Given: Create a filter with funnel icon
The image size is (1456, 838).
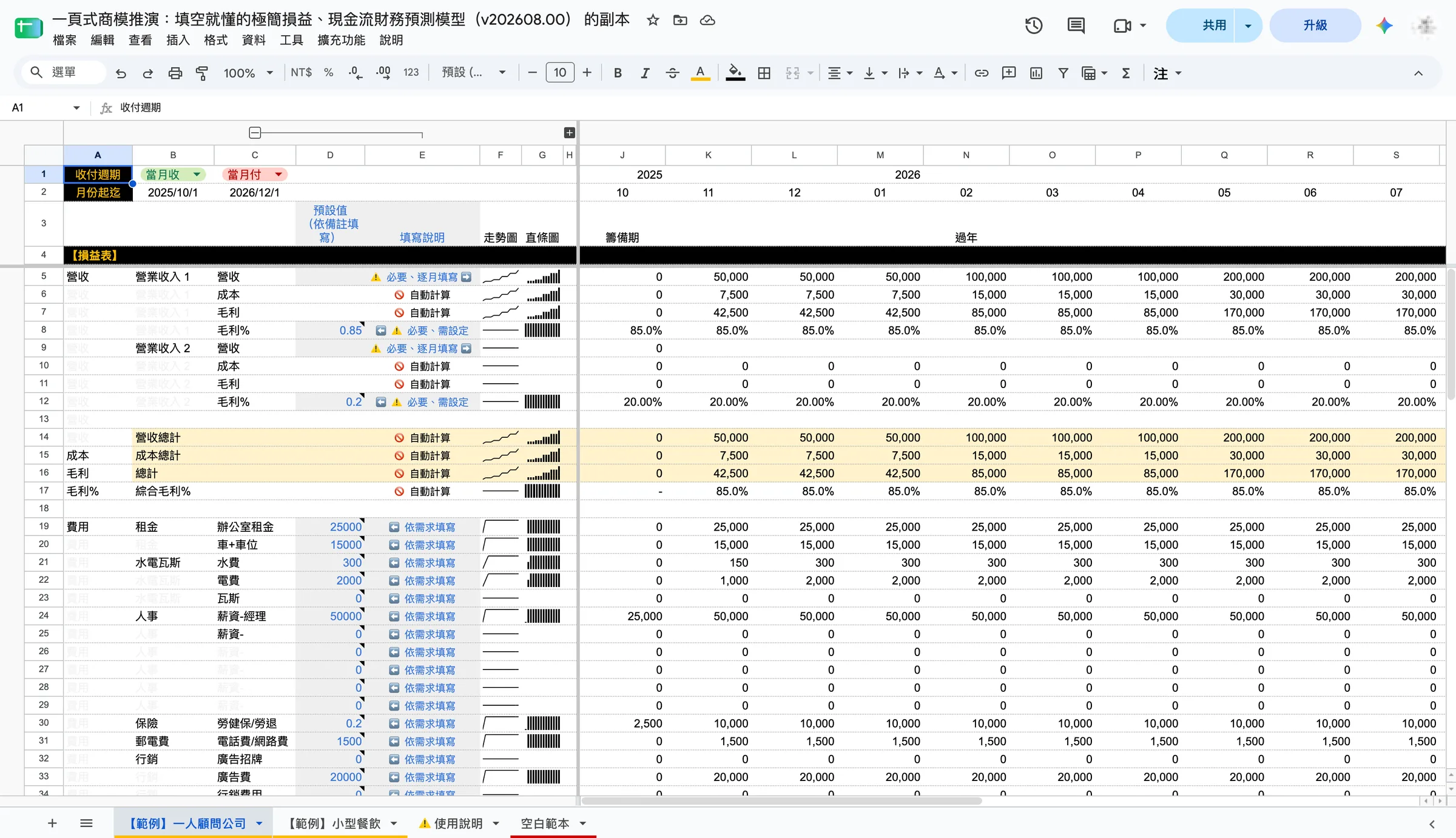Looking at the screenshot, I should click(1063, 73).
